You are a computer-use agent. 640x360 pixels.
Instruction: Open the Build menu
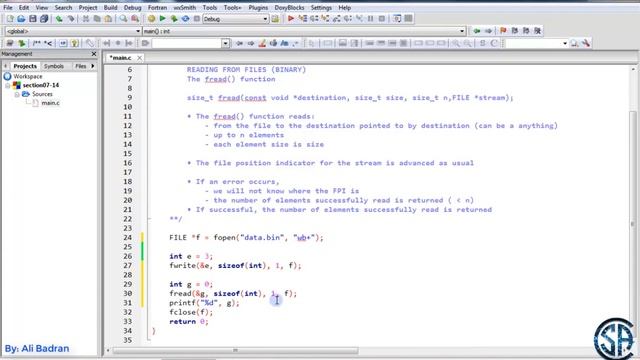(x=110, y=7)
